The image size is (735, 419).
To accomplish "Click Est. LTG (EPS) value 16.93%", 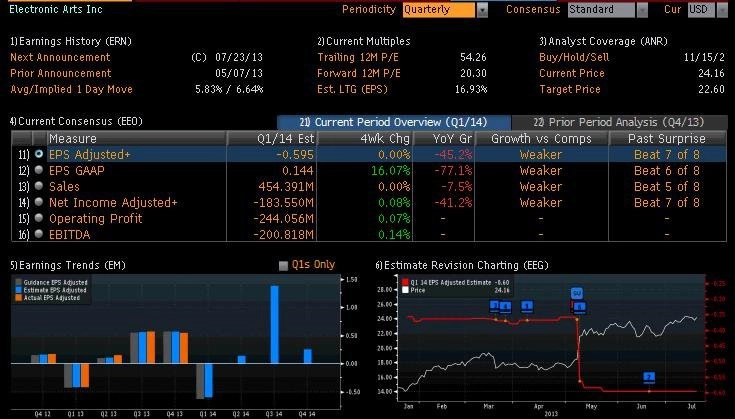I will [x=471, y=89].
